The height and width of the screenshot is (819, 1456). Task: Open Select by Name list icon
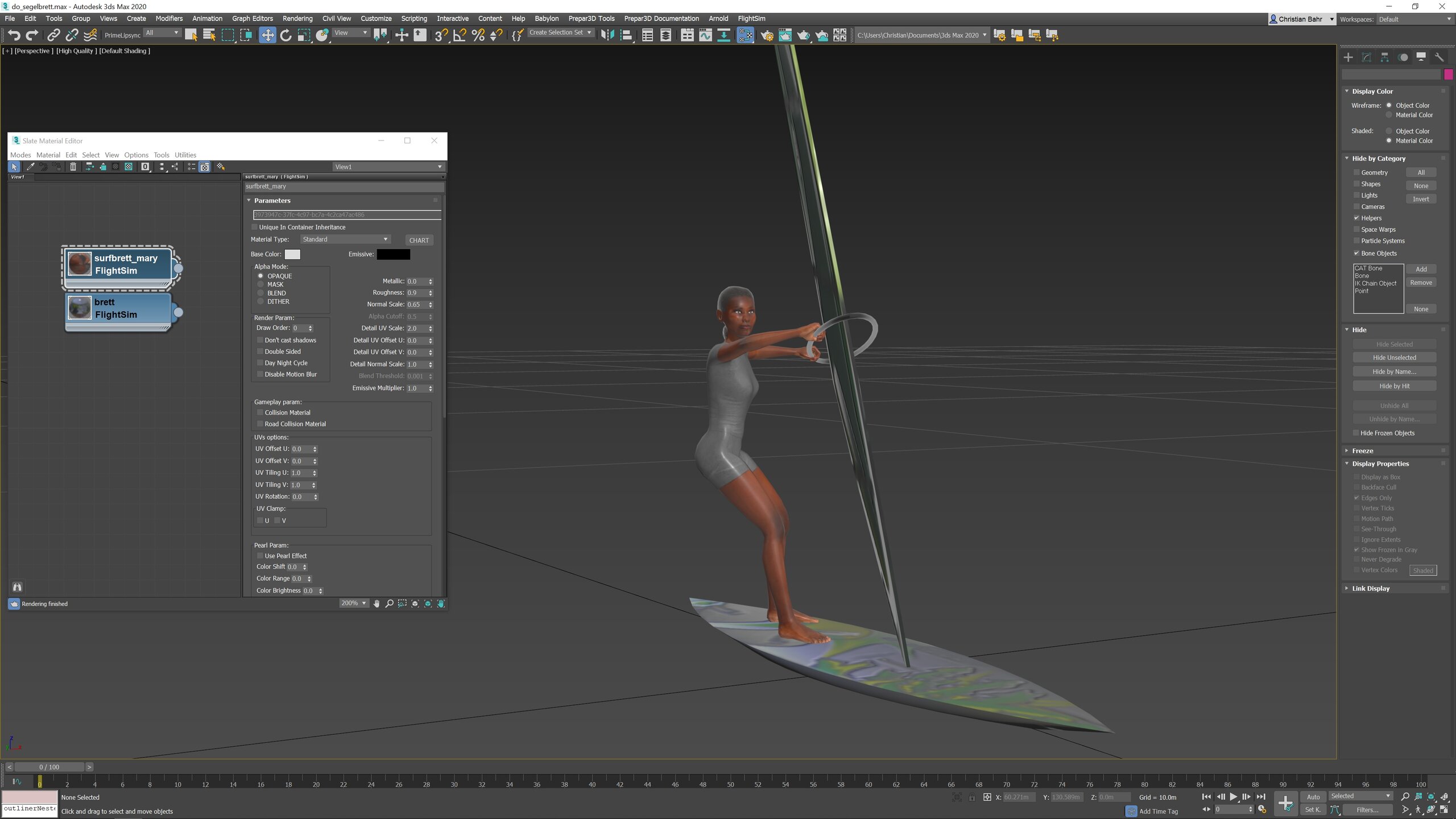pos(209,35)
